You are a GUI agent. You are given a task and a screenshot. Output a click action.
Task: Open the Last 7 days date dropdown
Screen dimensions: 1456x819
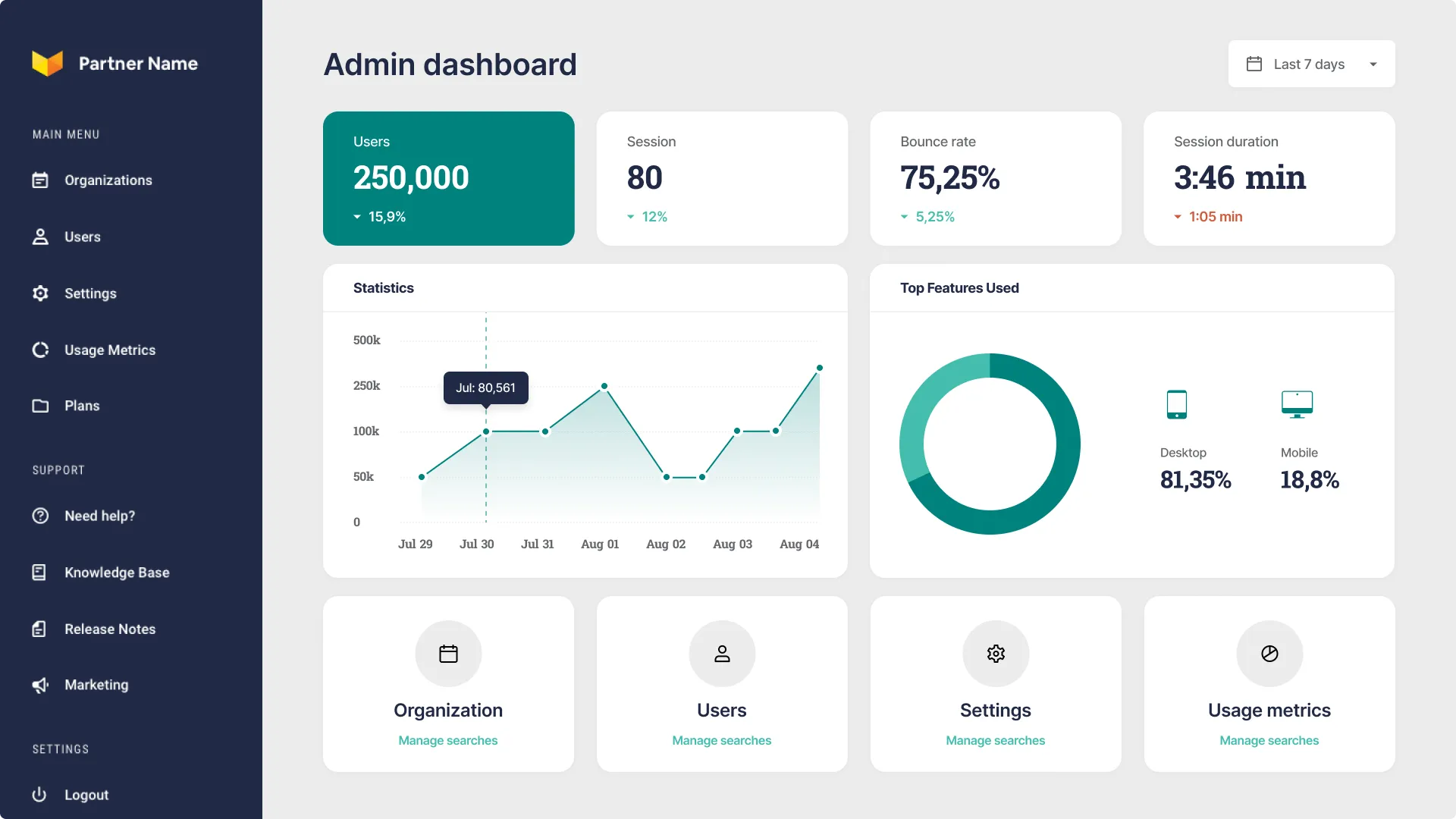click(x=1311, y=64)
